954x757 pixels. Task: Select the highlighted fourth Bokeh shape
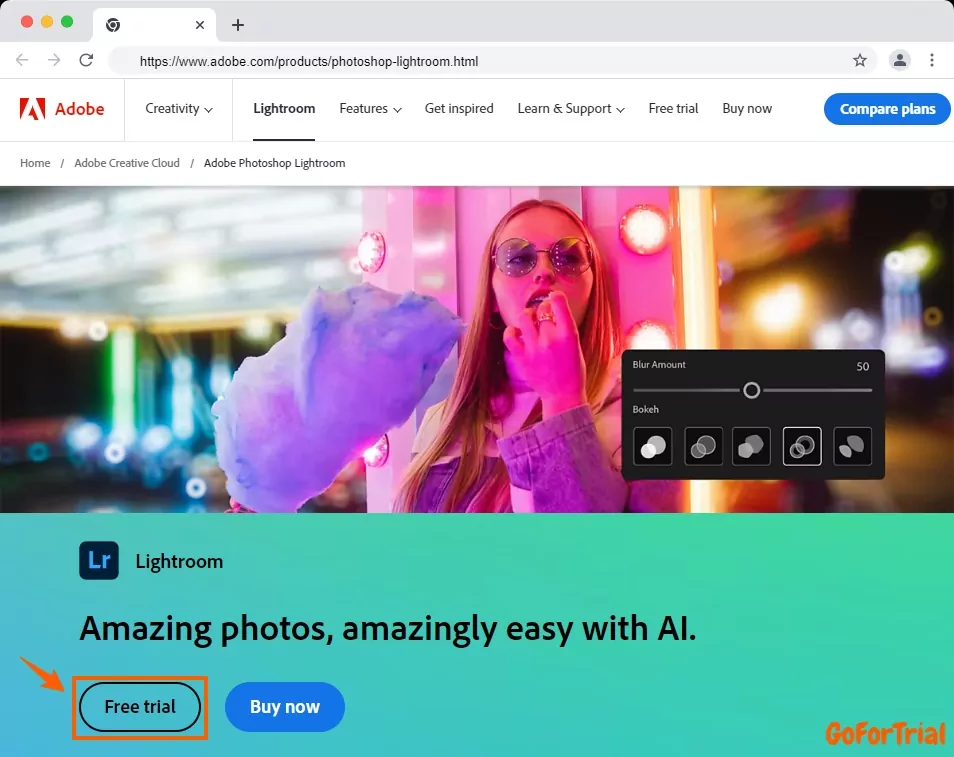[802, 446]
